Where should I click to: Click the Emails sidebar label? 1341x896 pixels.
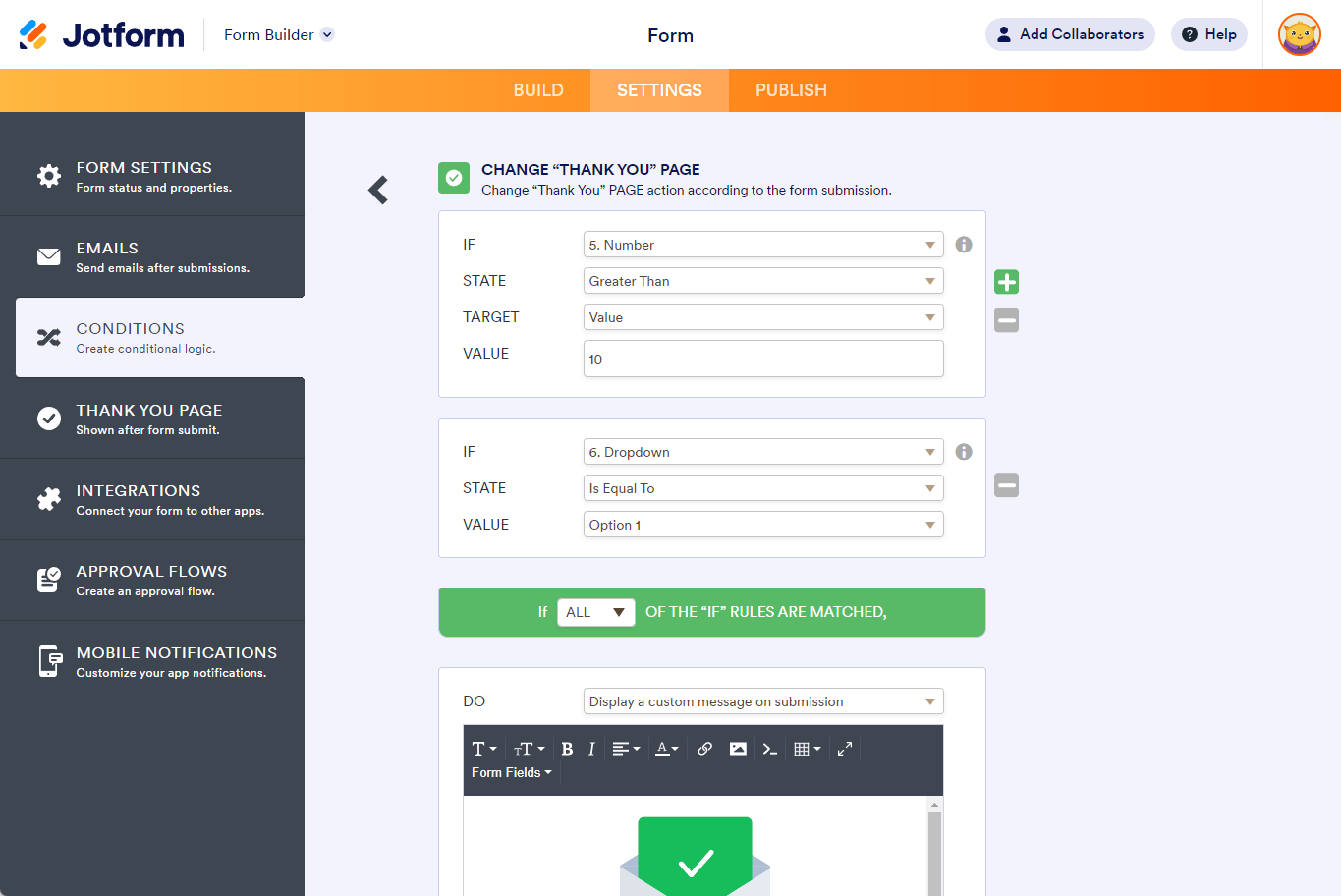107,249
